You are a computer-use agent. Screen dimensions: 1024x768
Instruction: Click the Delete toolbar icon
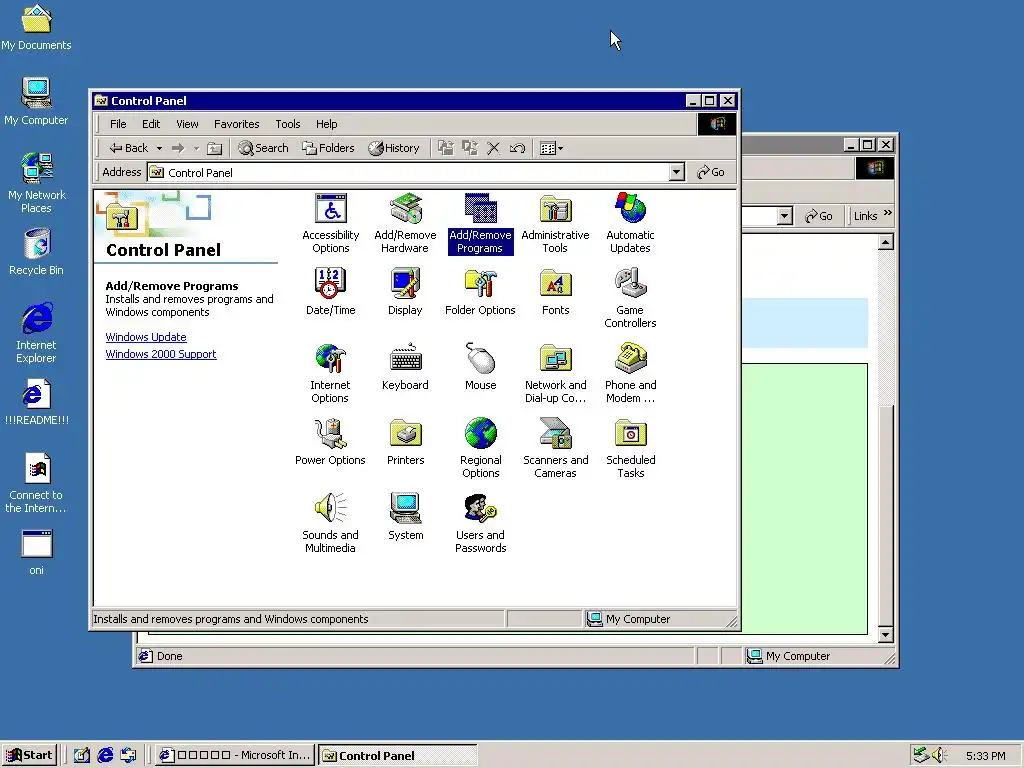coord(493,148)
